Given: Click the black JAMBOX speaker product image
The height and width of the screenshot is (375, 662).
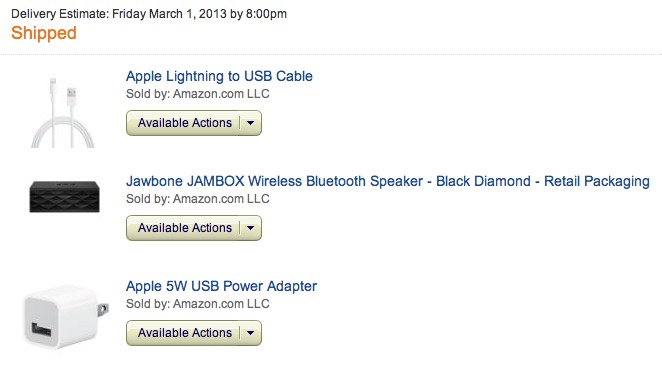Looking at the screenshot, I should (x=64, y=196).
